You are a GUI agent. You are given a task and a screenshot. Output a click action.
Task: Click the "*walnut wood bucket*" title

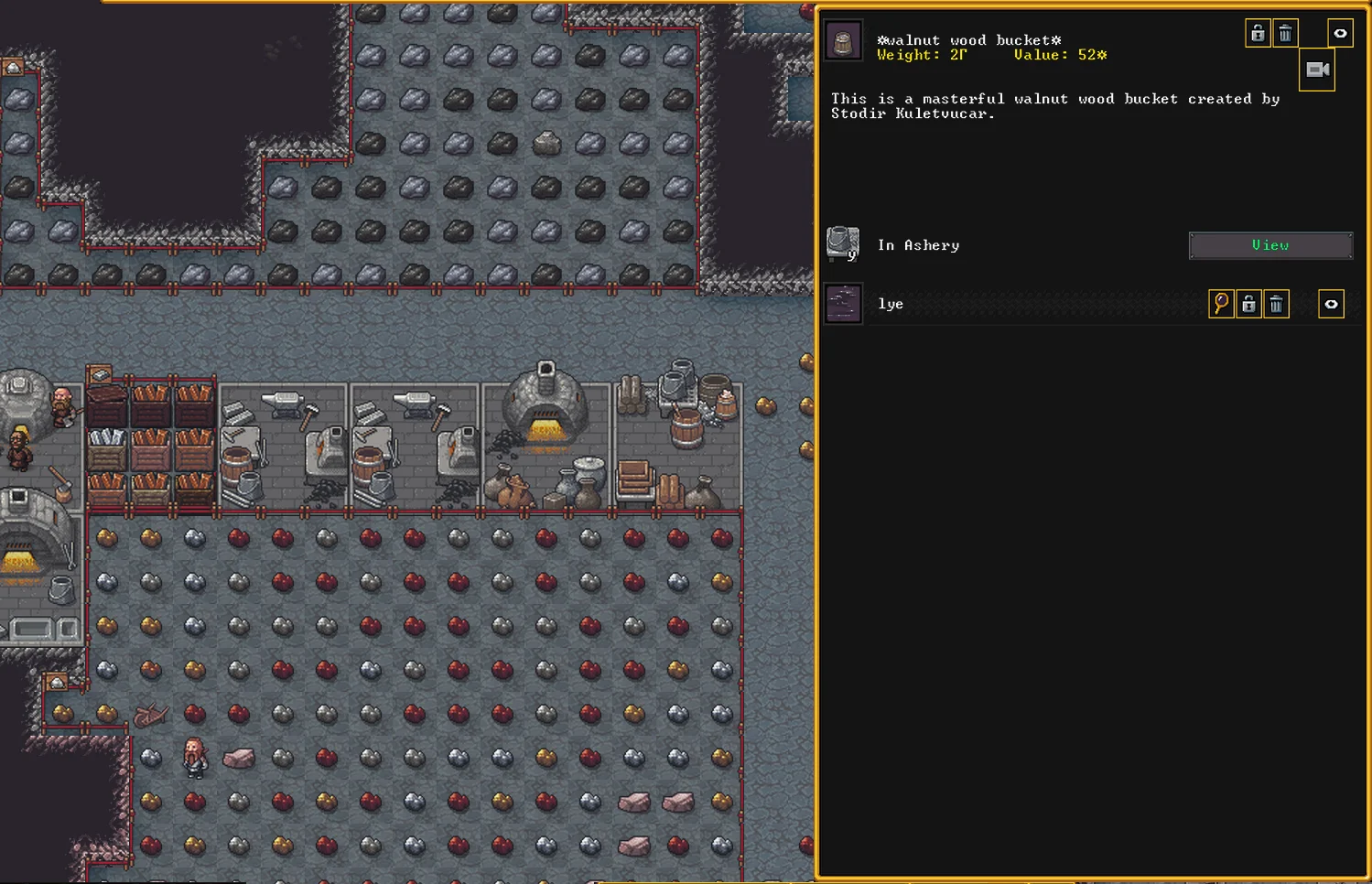(x=968, y=40)
